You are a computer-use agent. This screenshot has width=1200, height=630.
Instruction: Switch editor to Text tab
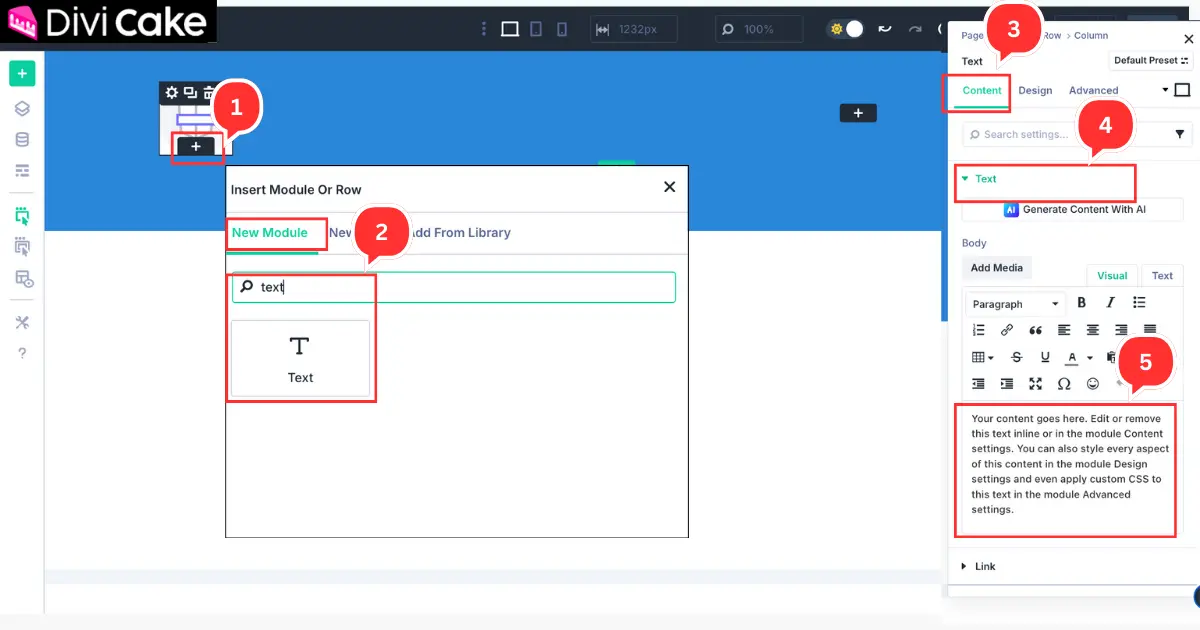tap(1162, 275)
